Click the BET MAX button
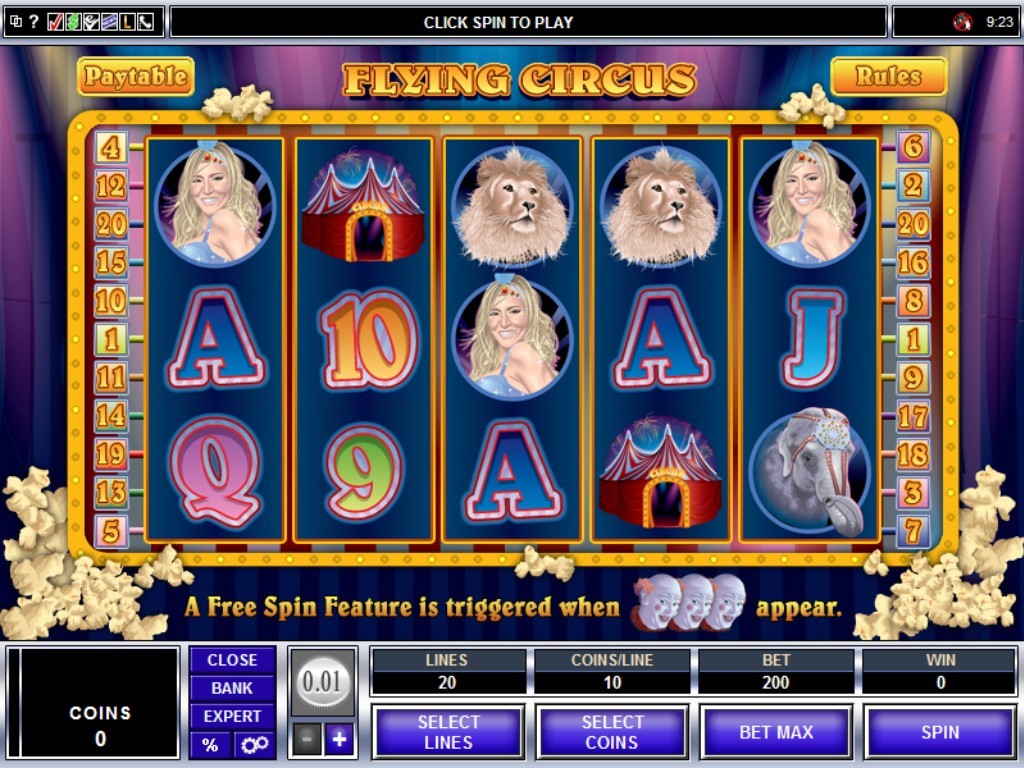The image size is (1024, 768). tap(776, 732)
